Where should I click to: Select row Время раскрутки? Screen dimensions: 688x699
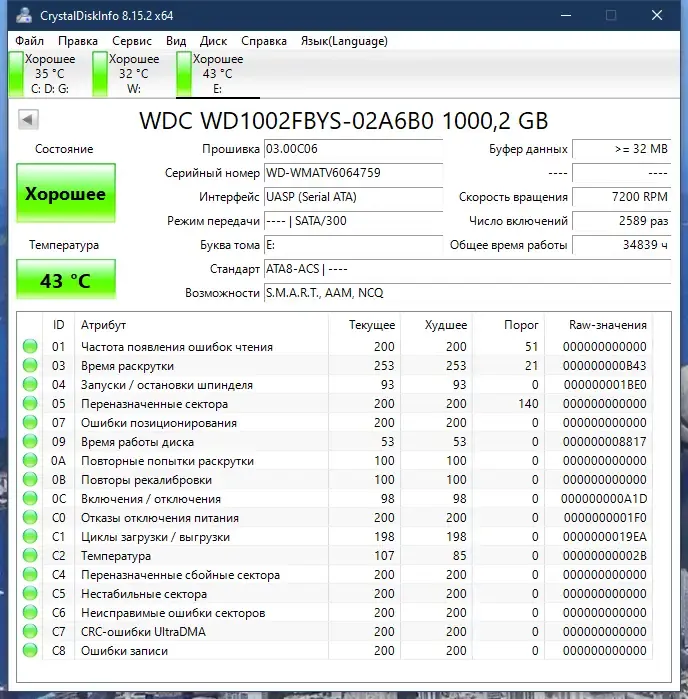[337, 366]
